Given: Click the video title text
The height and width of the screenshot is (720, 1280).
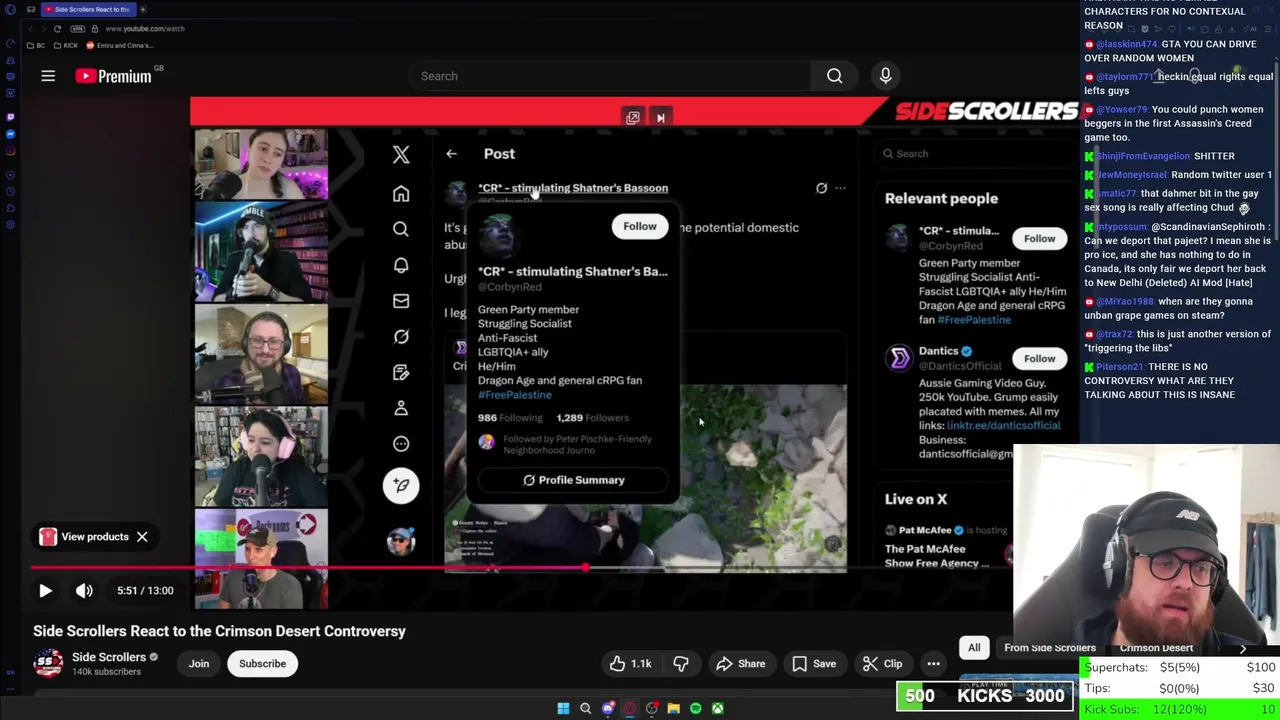Looking at the screenshot, I should point(219,631).
